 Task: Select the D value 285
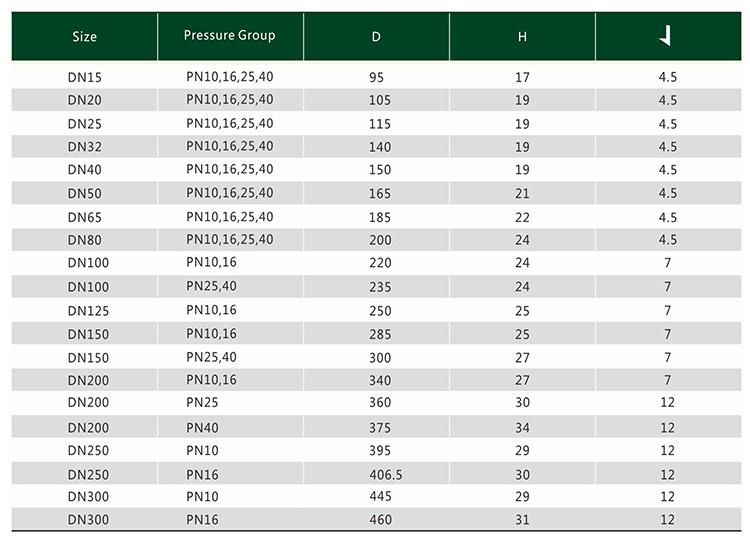click(x=380, y=334)
